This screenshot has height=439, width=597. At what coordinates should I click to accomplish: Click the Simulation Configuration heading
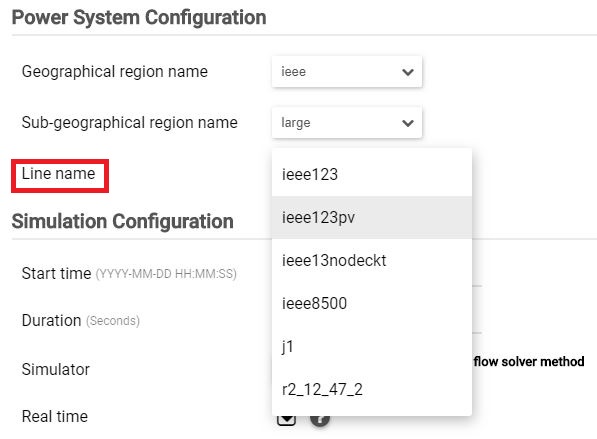point(123,222)
